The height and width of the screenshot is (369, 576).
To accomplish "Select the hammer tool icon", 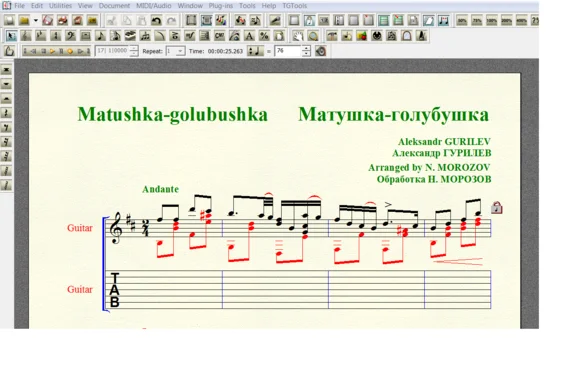I will click(332, 36).
